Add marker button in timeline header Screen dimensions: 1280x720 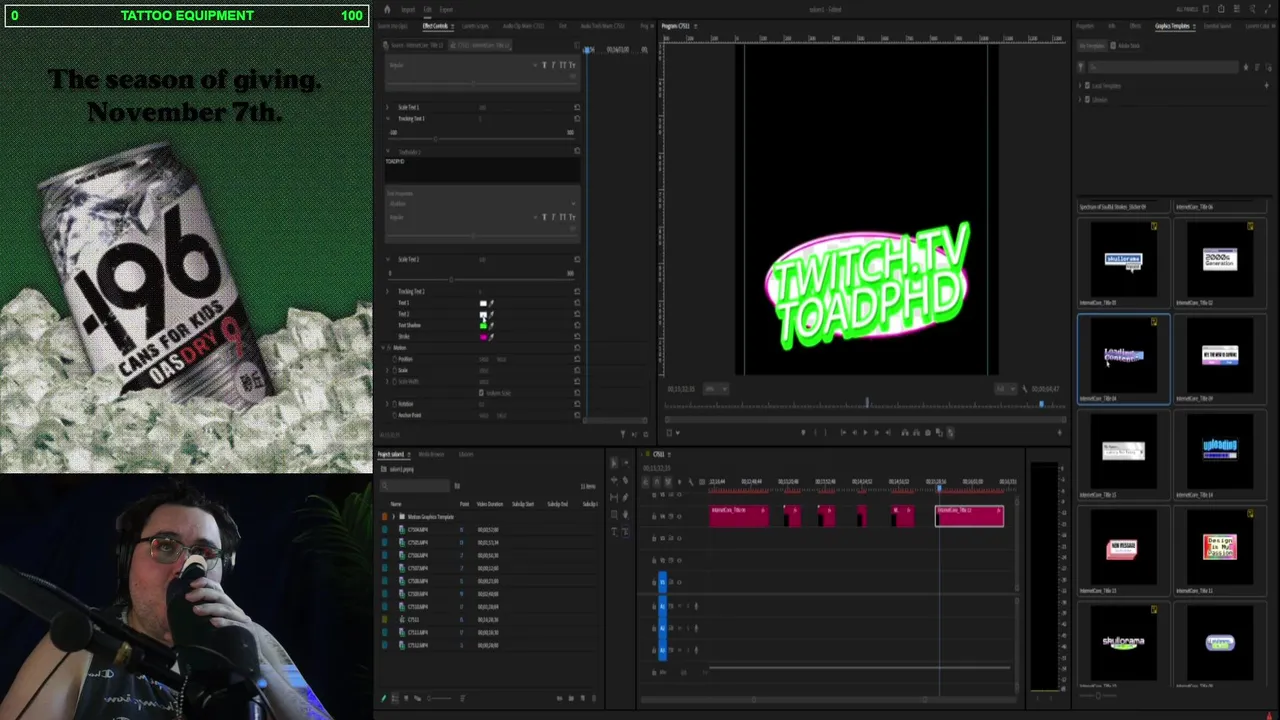tap(679, 482)
